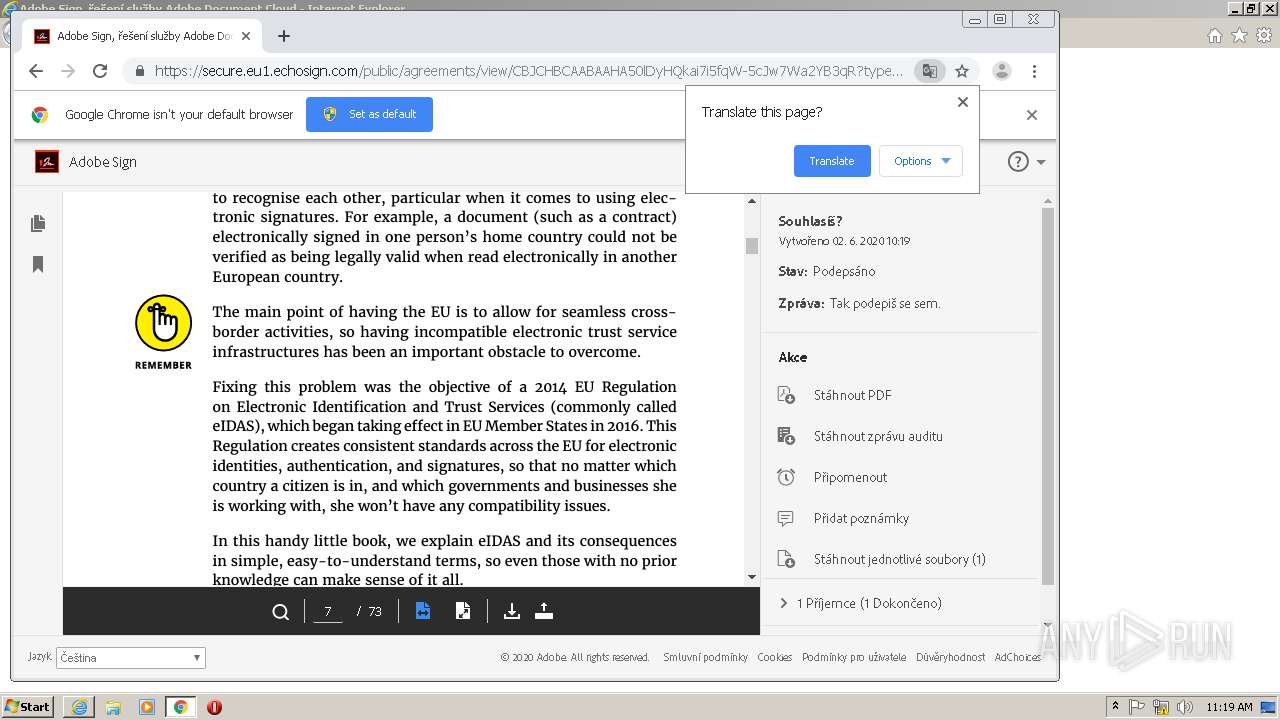Show hidden tray icons arrow
The width and height of the screenshot is (1280, 720).
pyautogui.click(x=1115, y=707)
